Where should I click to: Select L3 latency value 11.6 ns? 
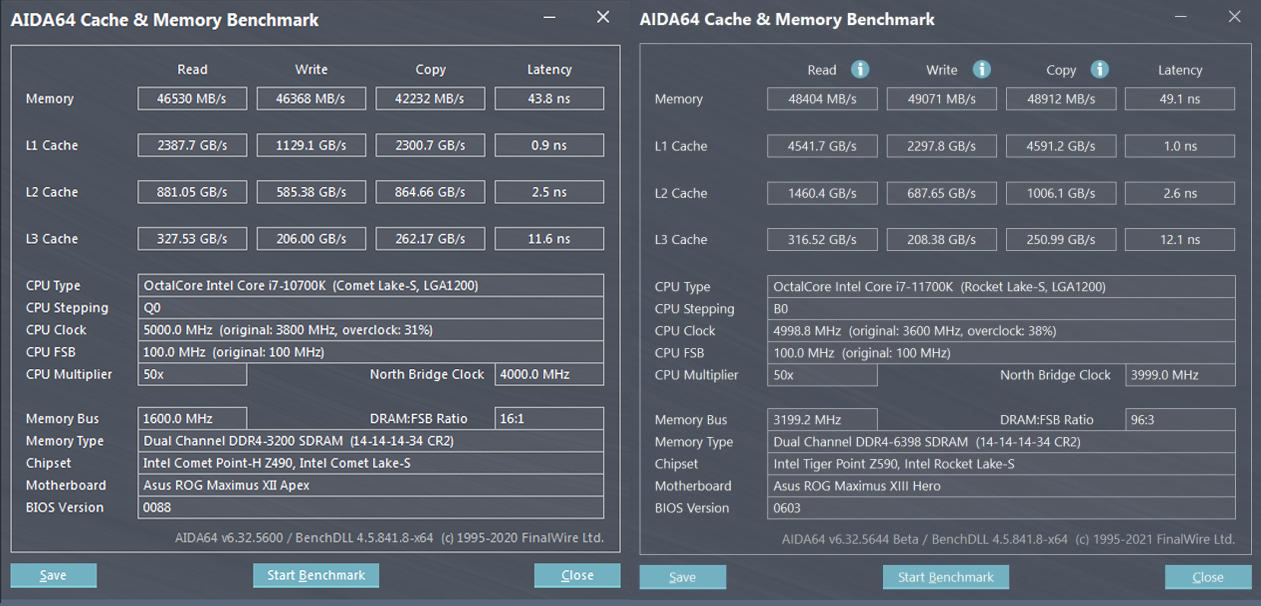click(549, 239)
